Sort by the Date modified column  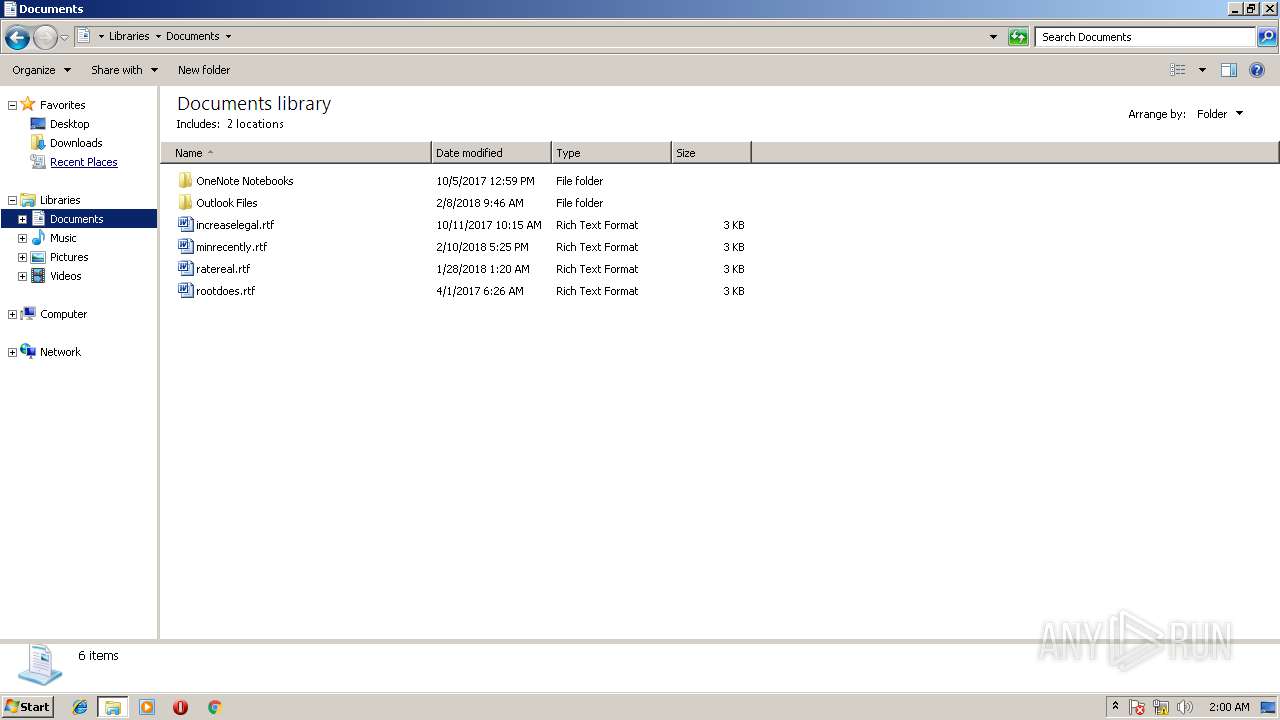coord(491,153)
